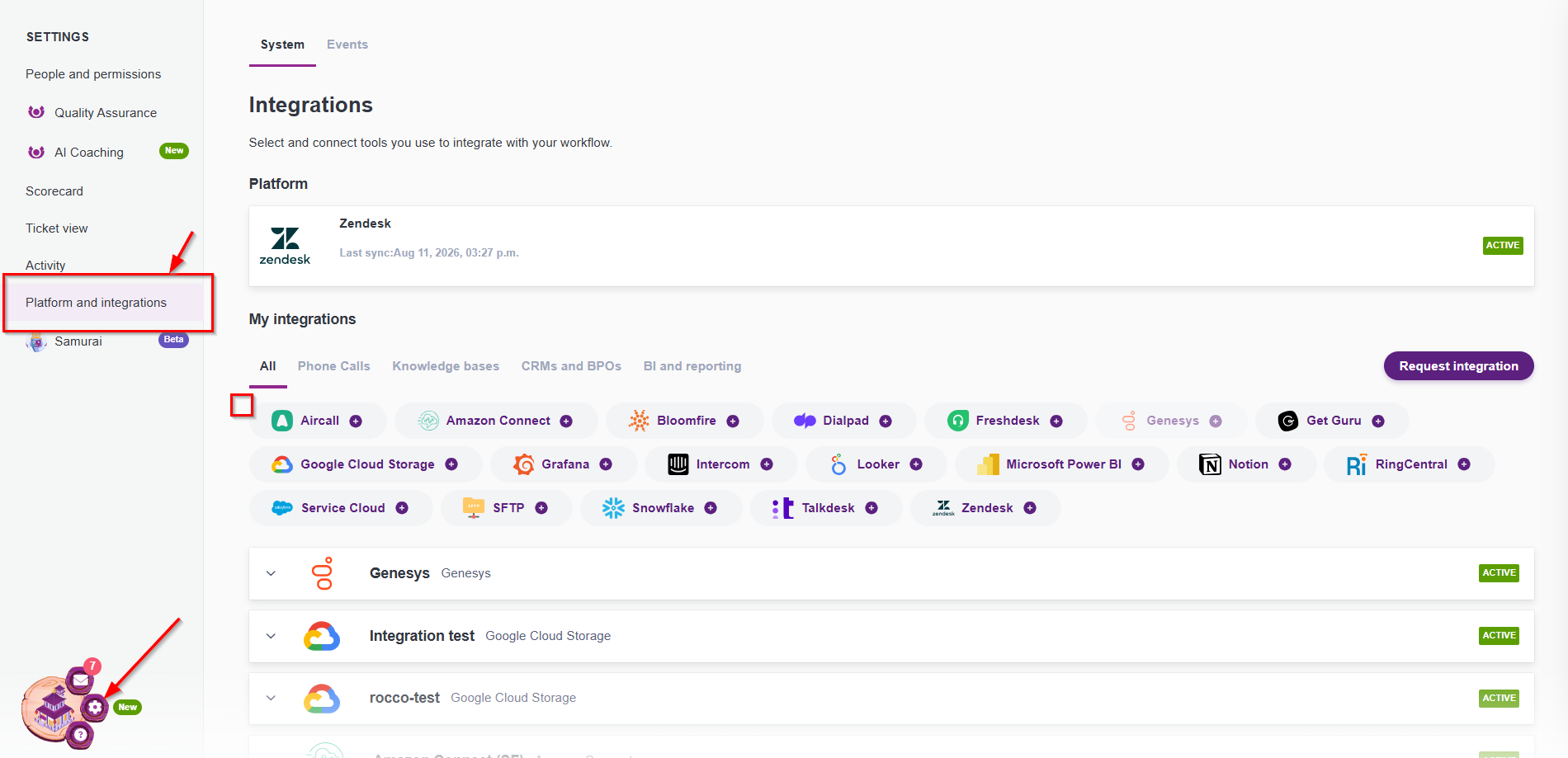
Task: Open the Knowledge bases tab
Action: tap(446, 366)
